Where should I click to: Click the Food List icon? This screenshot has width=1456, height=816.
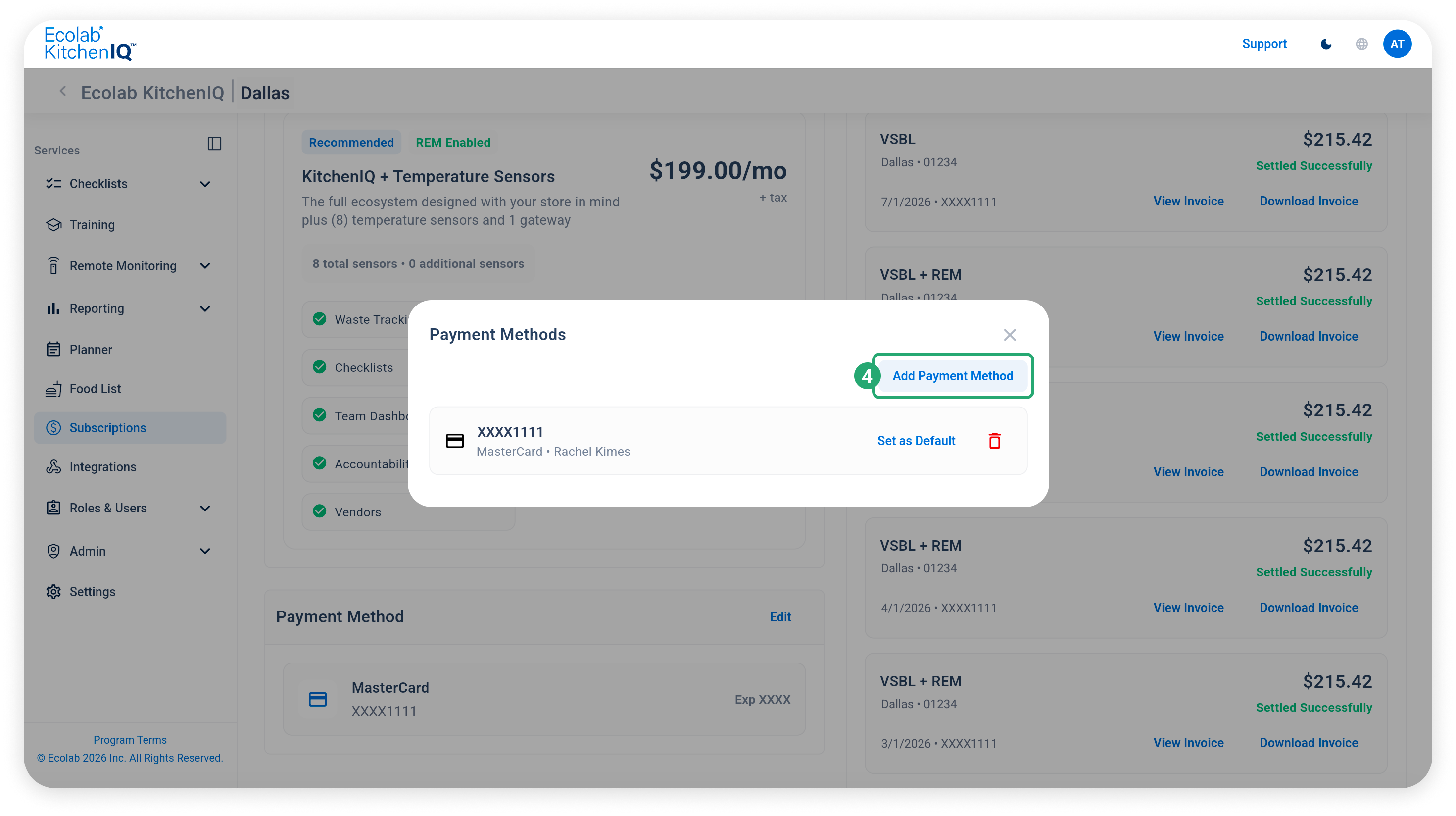point(53,389)
